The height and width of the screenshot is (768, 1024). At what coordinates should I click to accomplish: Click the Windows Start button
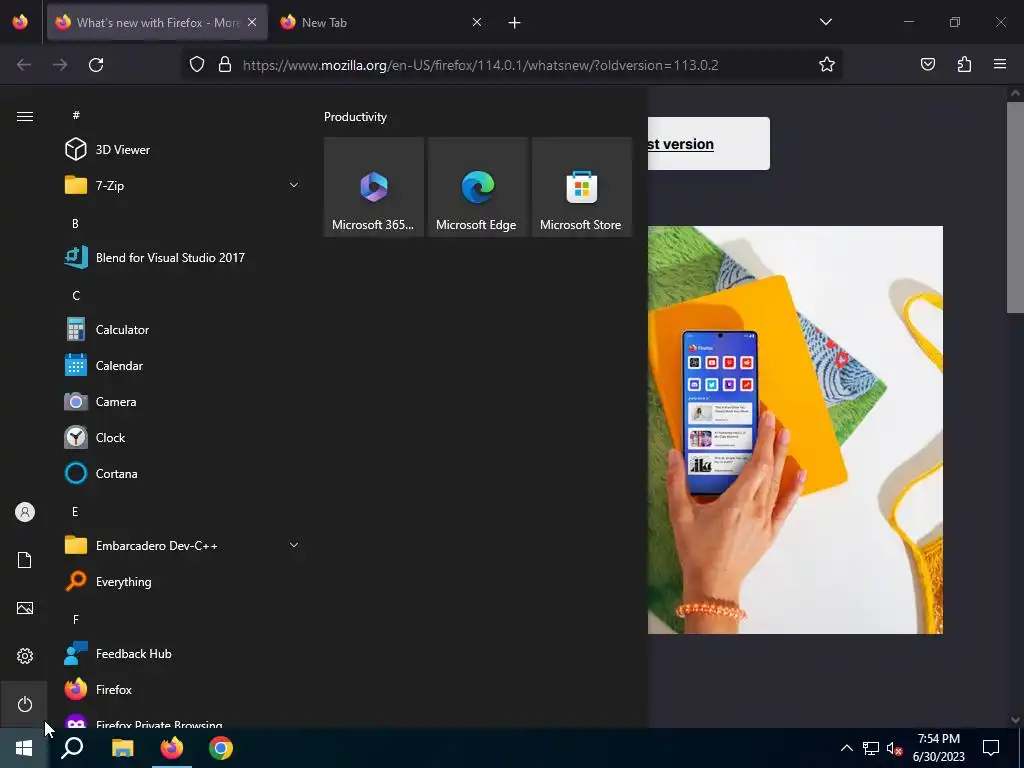(24, 748)
